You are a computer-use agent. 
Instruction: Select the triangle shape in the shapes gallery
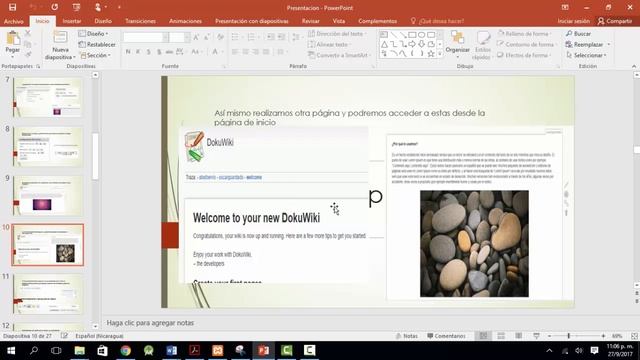(384, 44)
